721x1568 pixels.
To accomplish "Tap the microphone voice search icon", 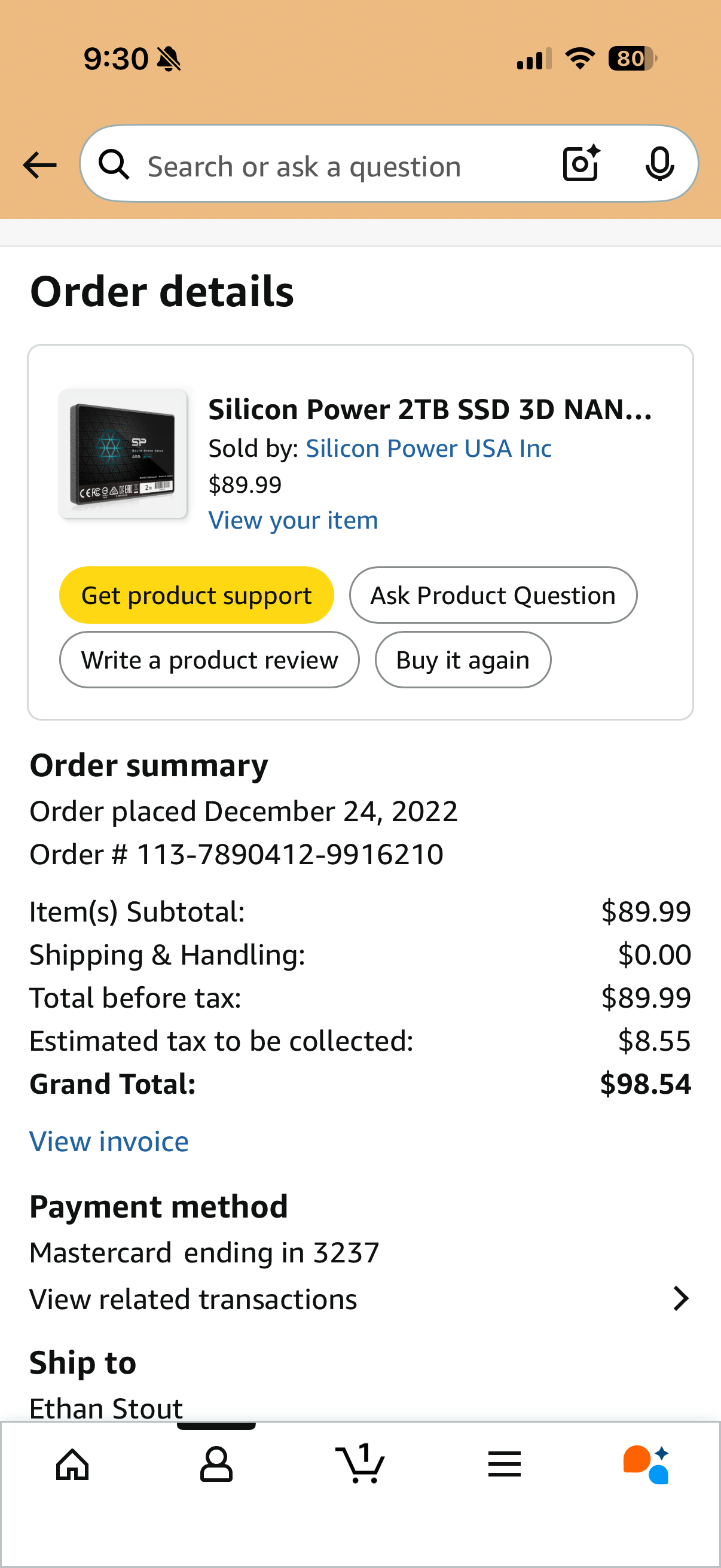I will coord(659,164).
